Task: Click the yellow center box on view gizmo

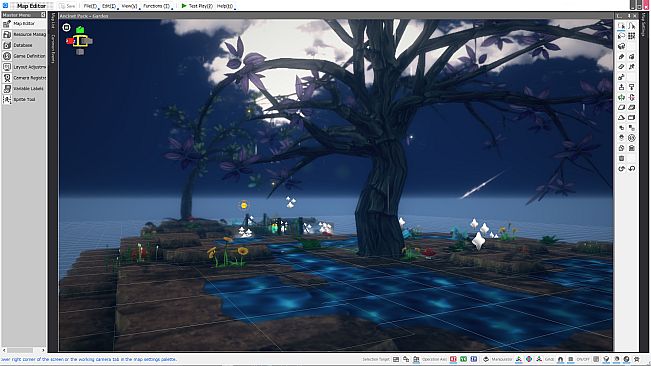Action: pyautogui.click(x=80, y=41)
